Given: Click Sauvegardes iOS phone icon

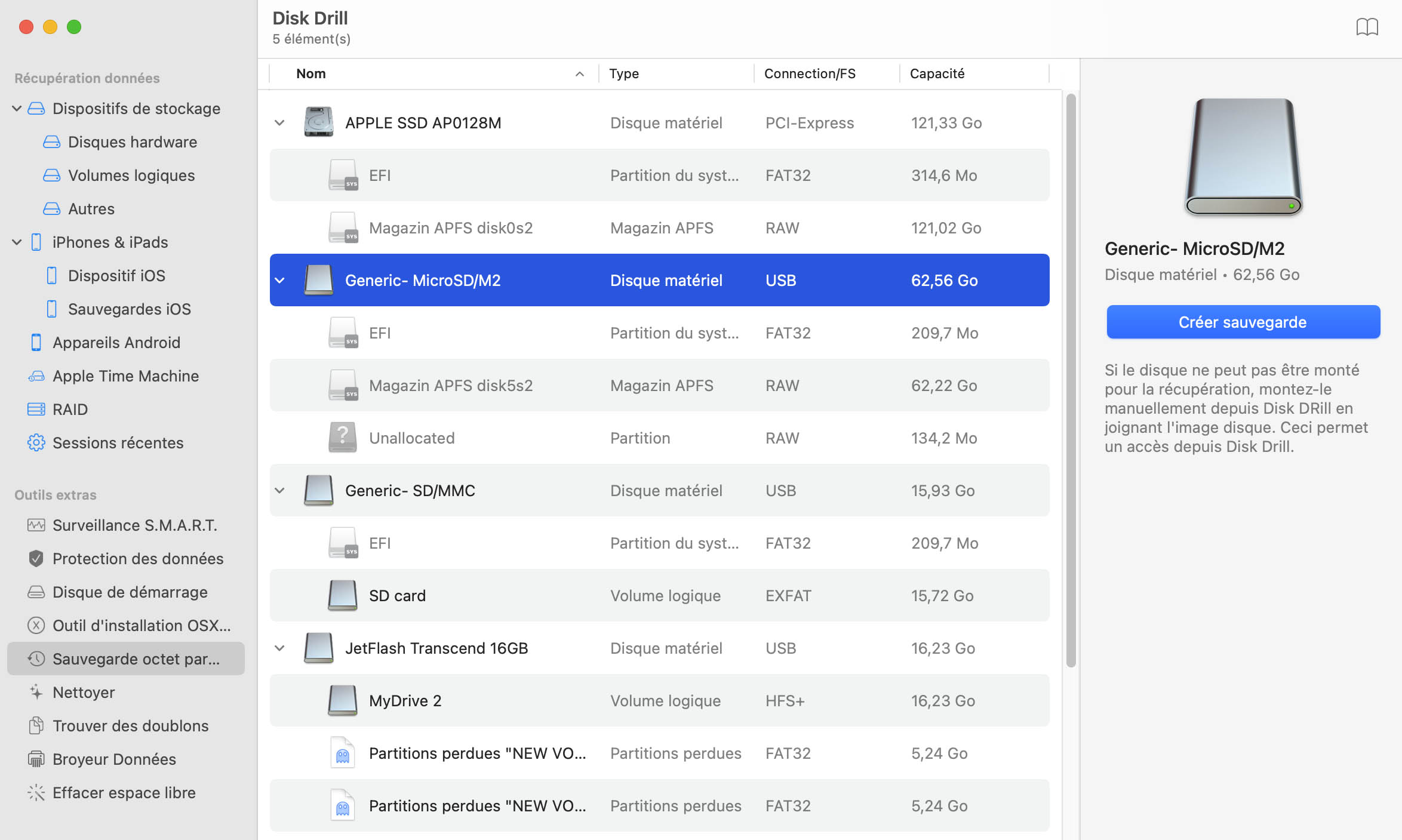Looking at the screenshot, I should (x=51, y=309).
